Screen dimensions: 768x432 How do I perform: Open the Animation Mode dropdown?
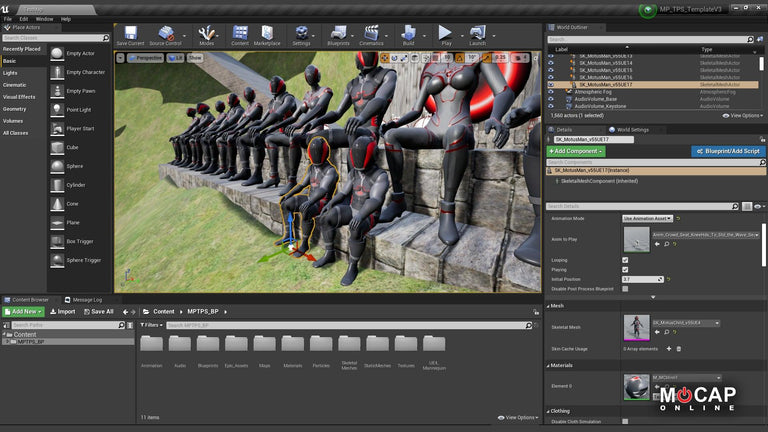(646, 218)
